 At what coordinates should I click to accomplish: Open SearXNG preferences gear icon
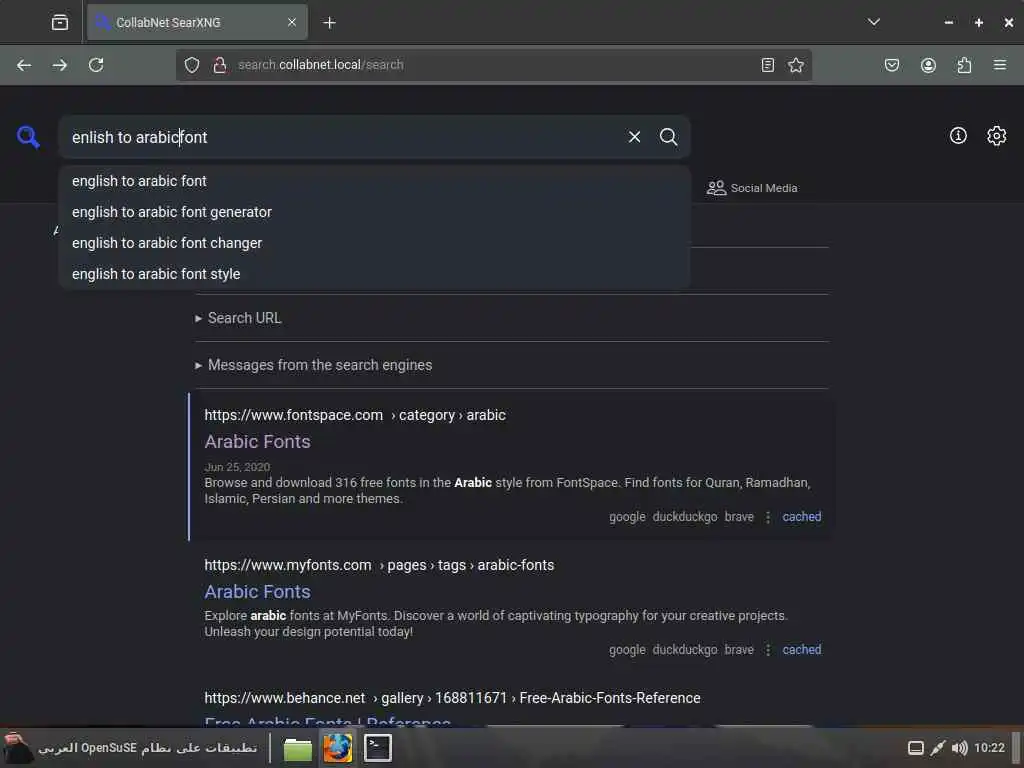click(x=996, y=136)
